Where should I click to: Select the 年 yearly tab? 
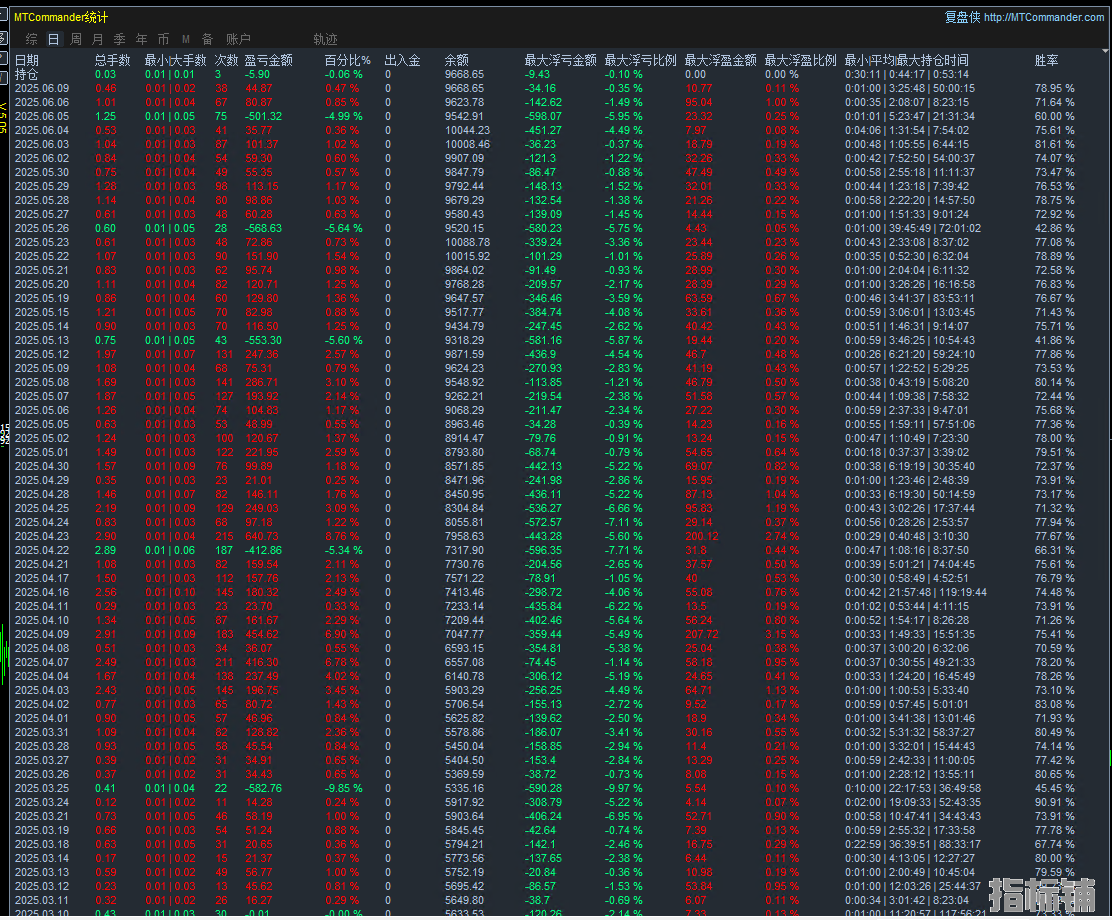pos(142,39)
